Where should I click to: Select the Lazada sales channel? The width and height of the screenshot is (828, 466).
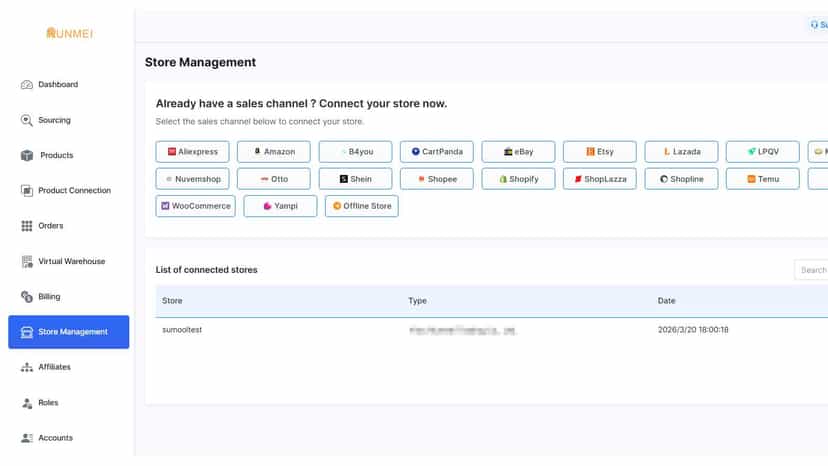tap(681, 152)
